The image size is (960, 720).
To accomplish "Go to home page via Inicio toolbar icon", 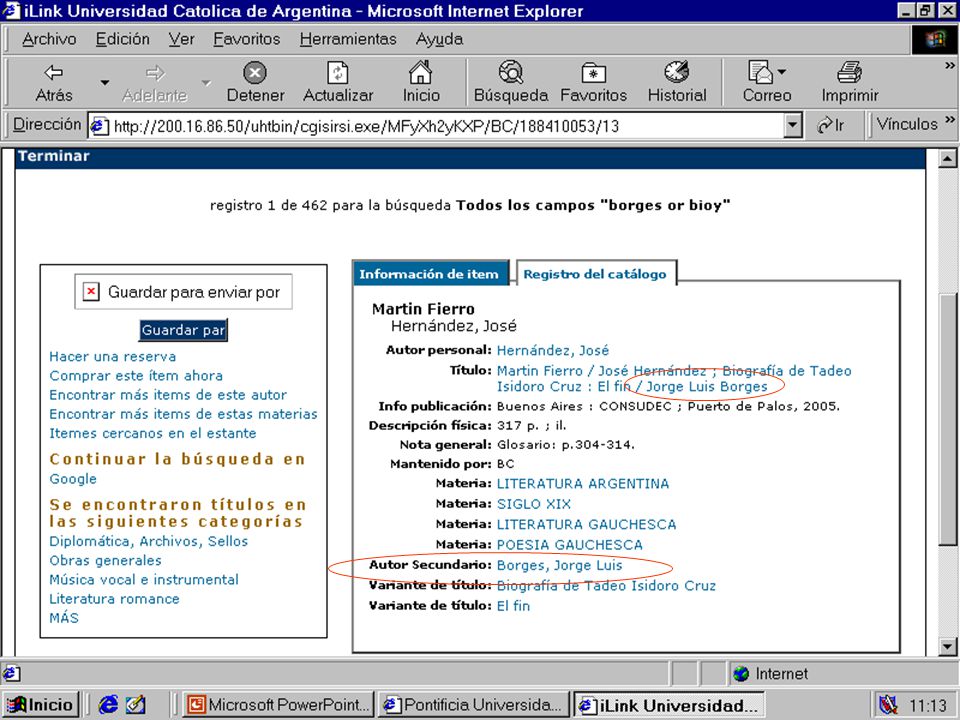I will pos(421,82).
